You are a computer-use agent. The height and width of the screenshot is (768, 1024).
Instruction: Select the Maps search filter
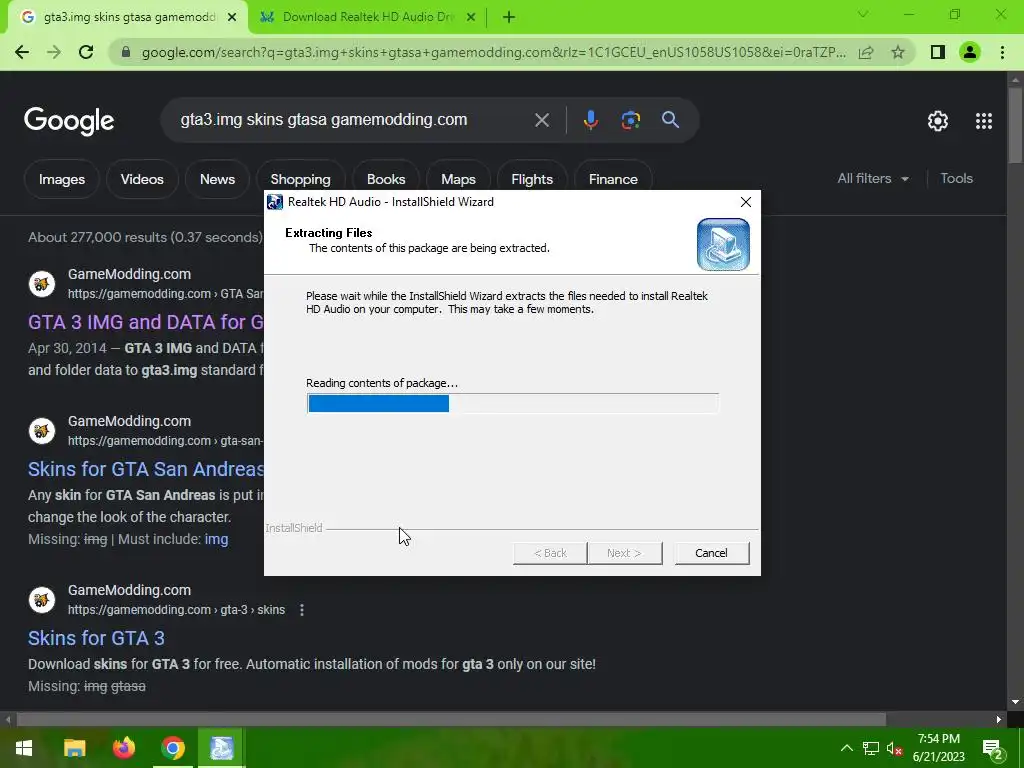click(458, 179)
